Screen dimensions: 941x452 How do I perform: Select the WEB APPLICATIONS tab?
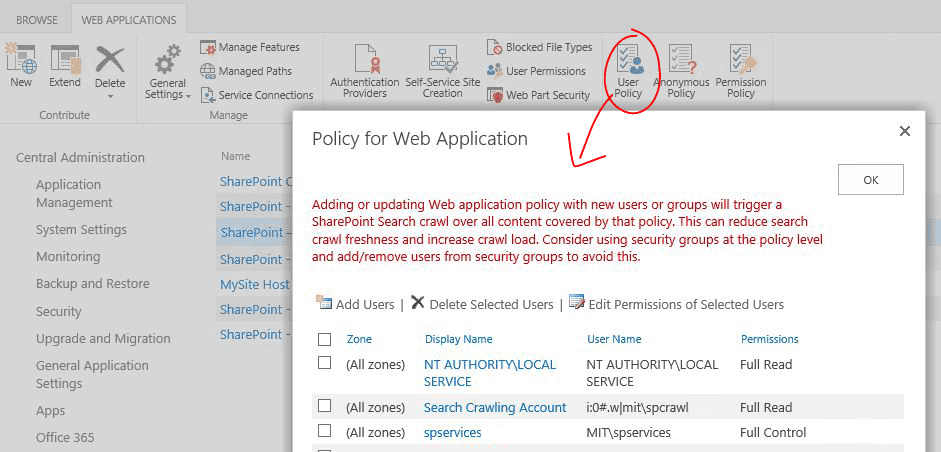click(129, 20)
